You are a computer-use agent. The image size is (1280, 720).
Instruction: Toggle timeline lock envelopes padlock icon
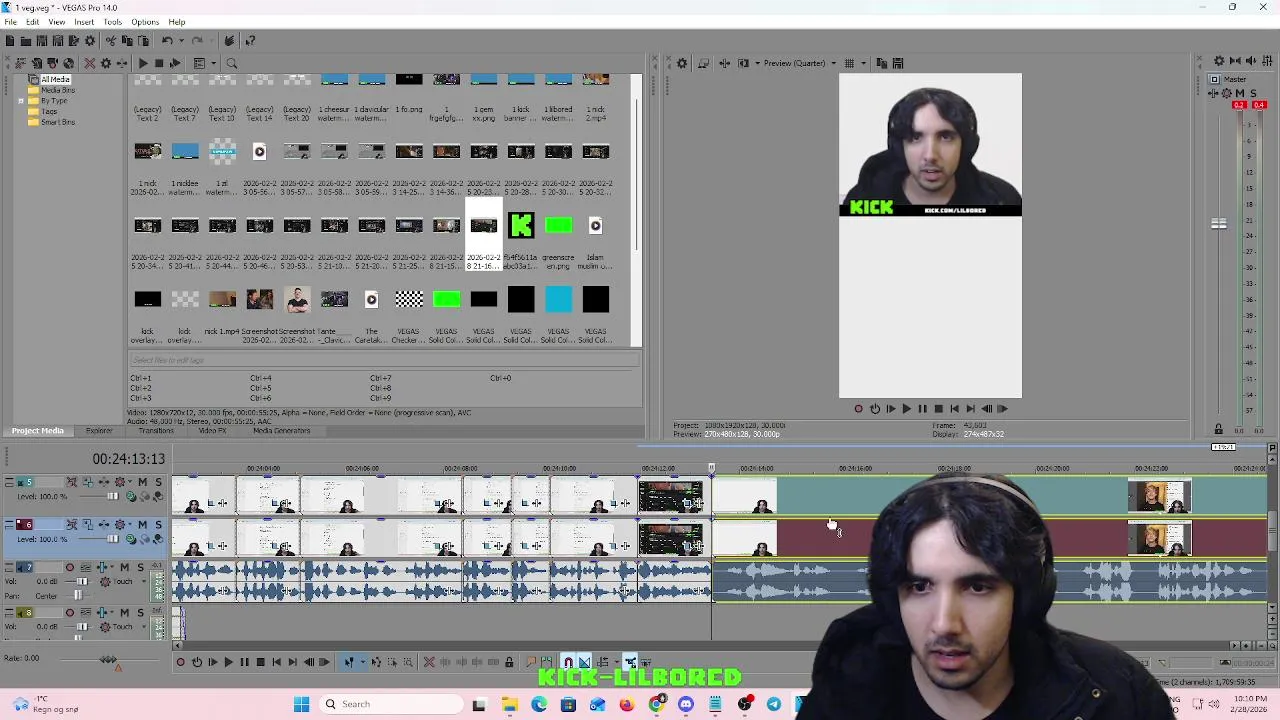[509, 661]
